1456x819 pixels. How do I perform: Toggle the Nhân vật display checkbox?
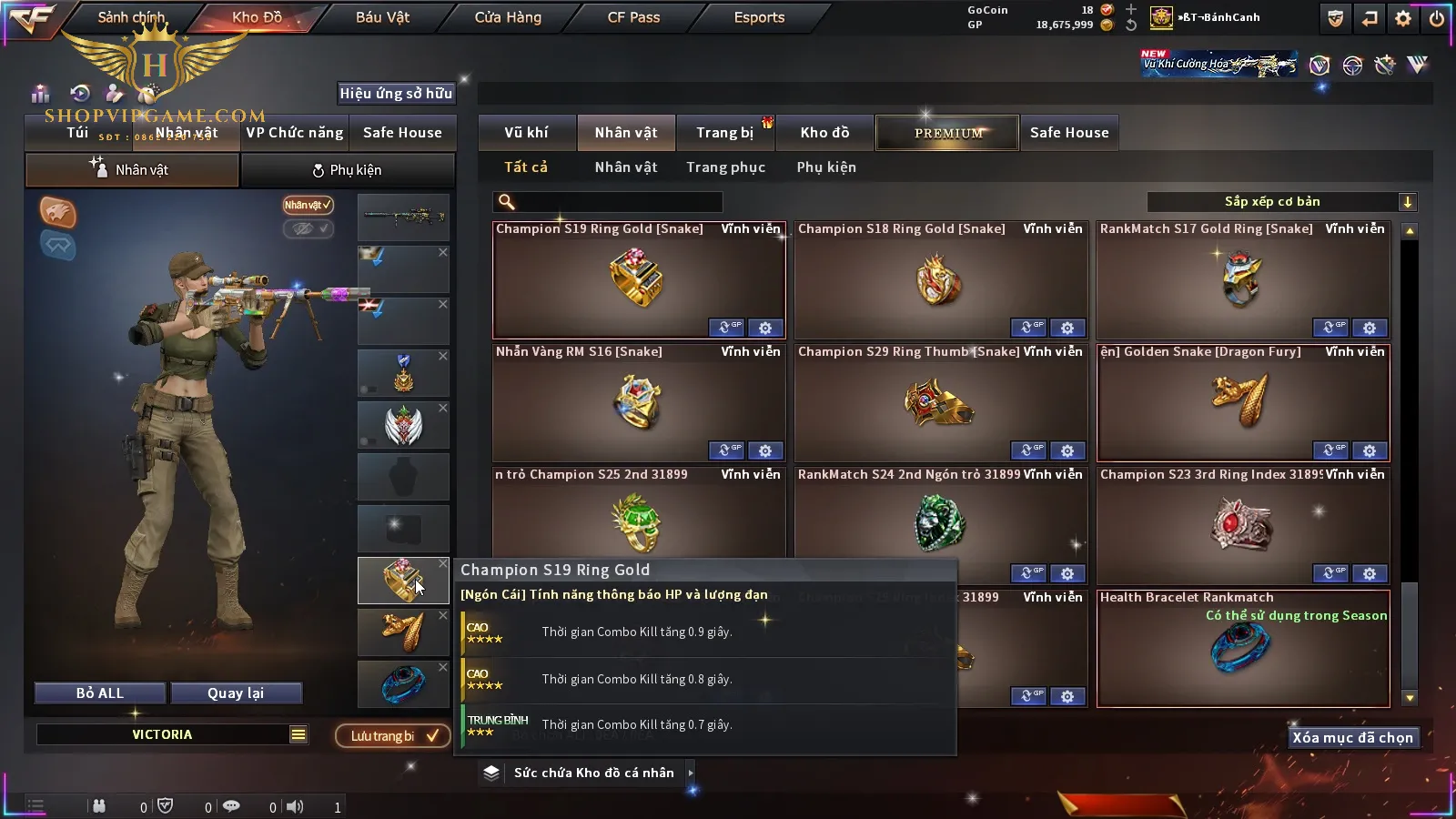click(308, 205)
